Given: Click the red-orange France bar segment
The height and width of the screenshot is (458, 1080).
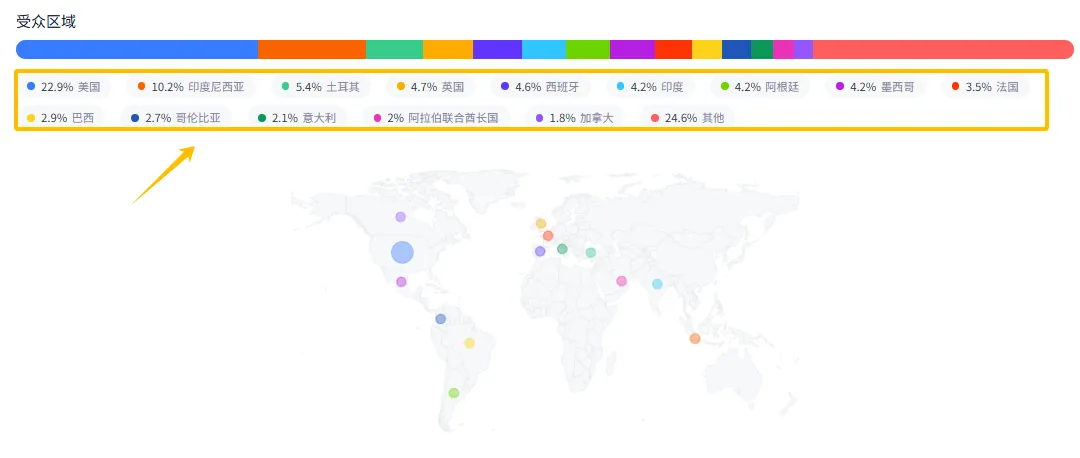Looking at the screenshot, I should (x=673, y=50).
